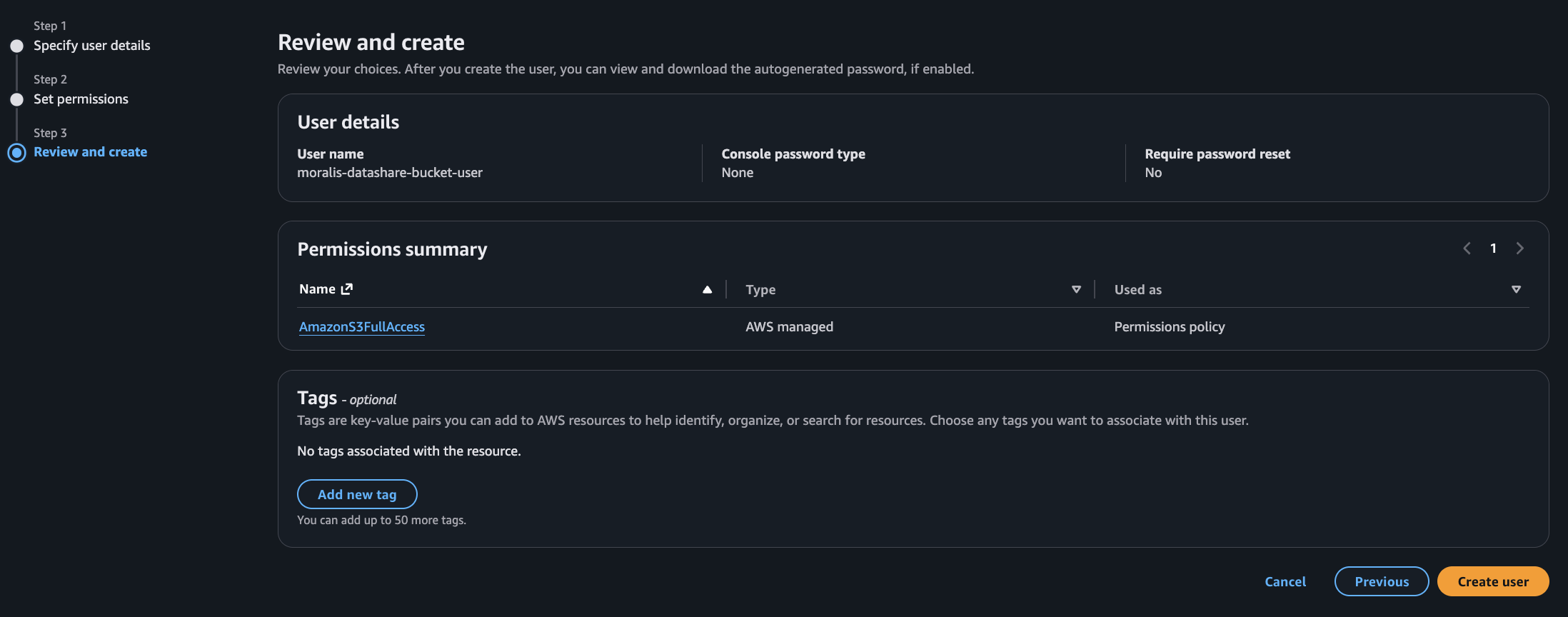The image size is (1568, 617).
Task: Select page 1 in permissions pagination
Action: [1493, 249]
